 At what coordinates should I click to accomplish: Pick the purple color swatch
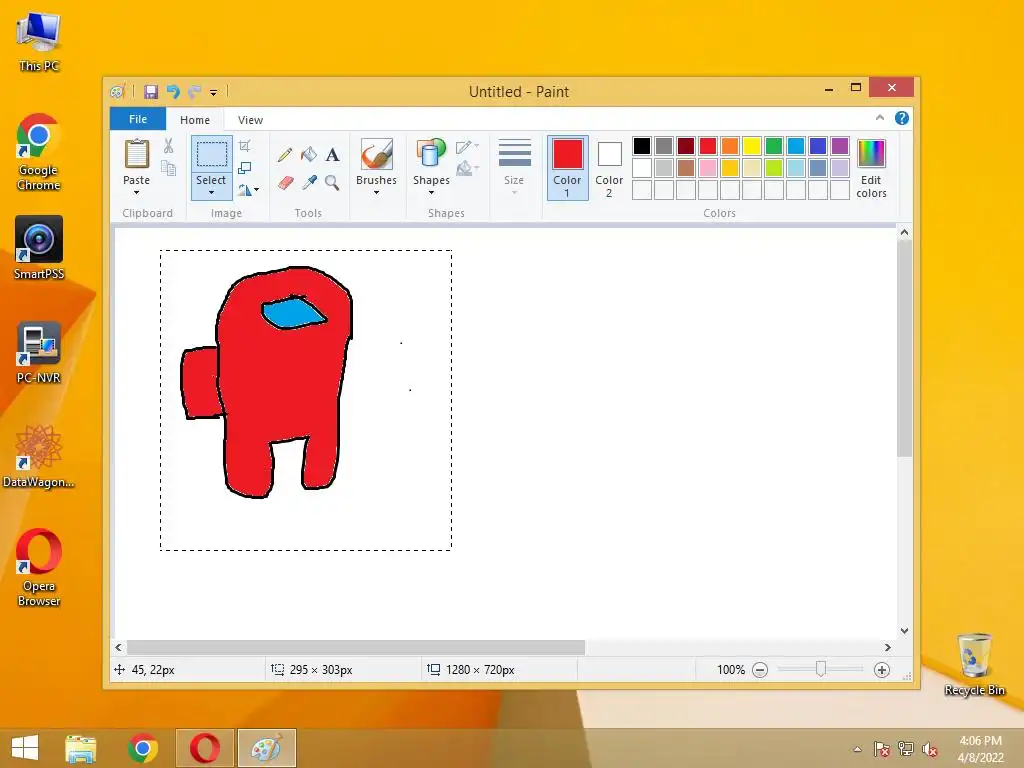click(x=840, y=146)
